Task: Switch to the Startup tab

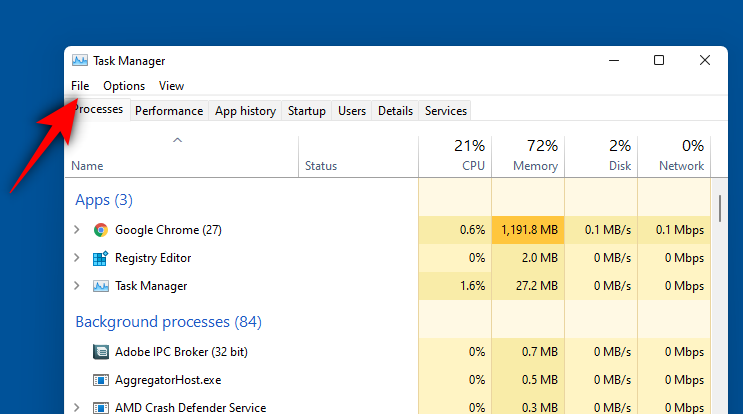Action: 306,111
